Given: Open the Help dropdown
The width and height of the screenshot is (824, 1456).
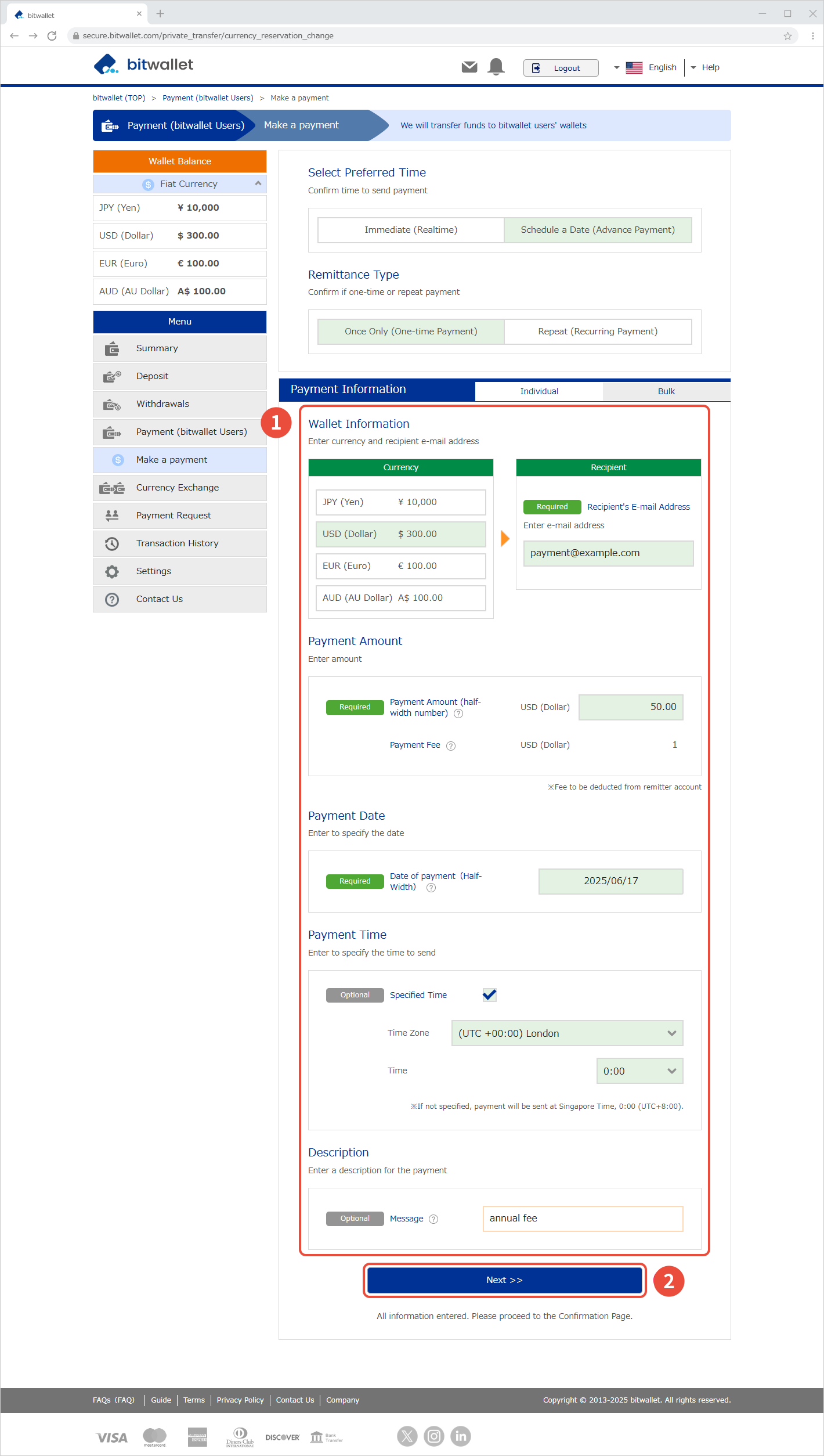Looking at the screenshot, I should coord(705,67).
